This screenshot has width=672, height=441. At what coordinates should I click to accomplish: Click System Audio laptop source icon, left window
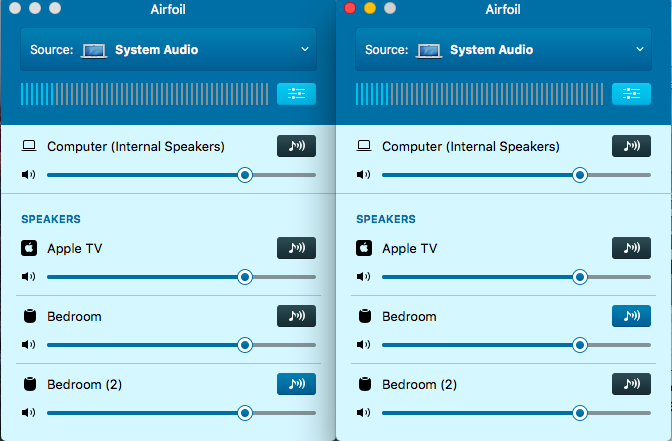tap(94, 51)
